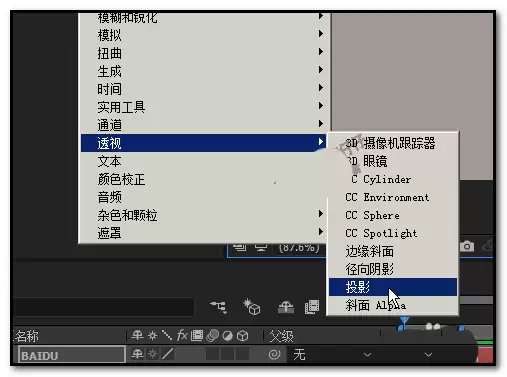Open the parent 无 dropdown
This screenshot has width=507, height=377.
pos(333,354)
